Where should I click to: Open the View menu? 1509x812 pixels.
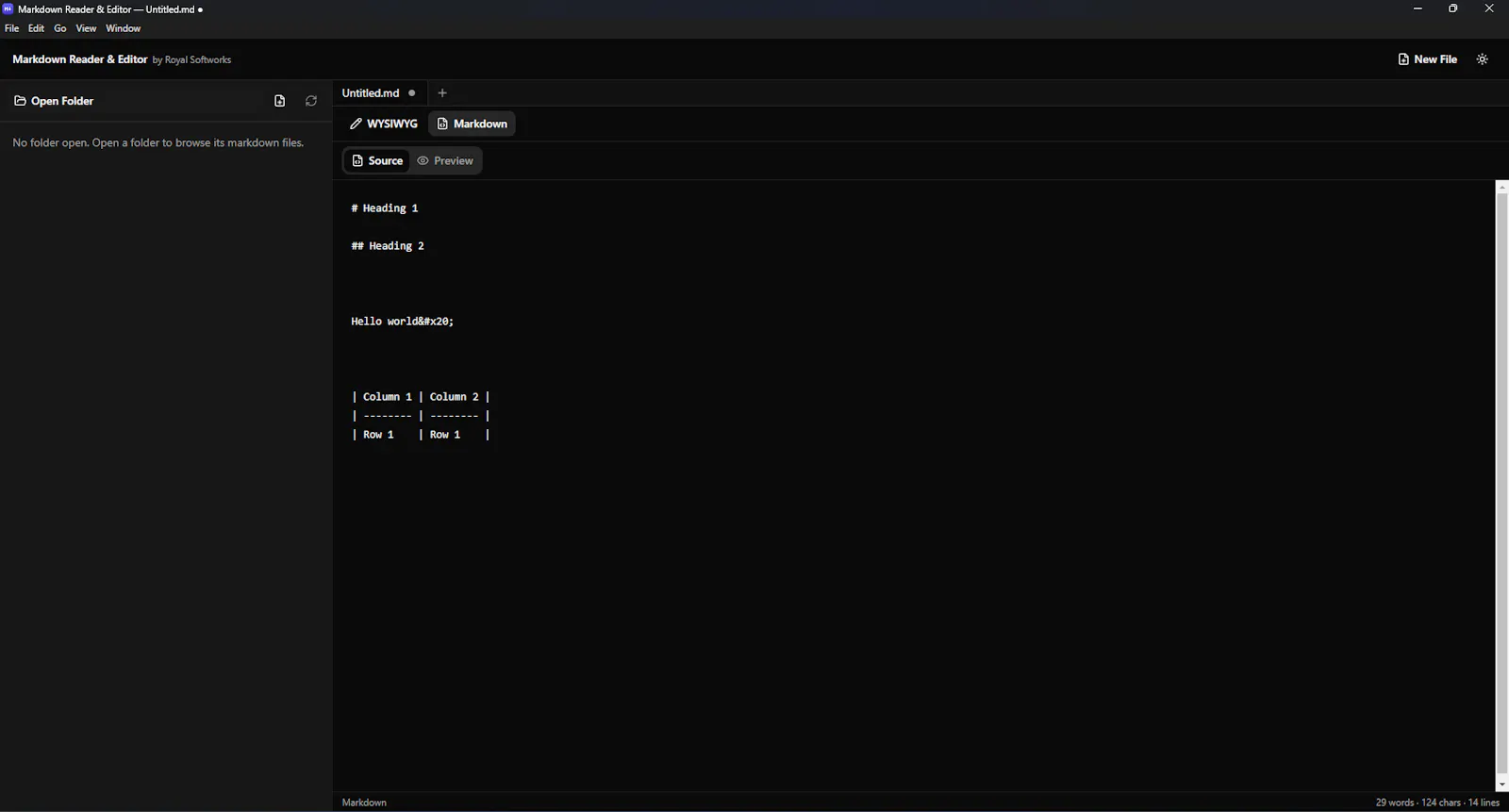86,28
